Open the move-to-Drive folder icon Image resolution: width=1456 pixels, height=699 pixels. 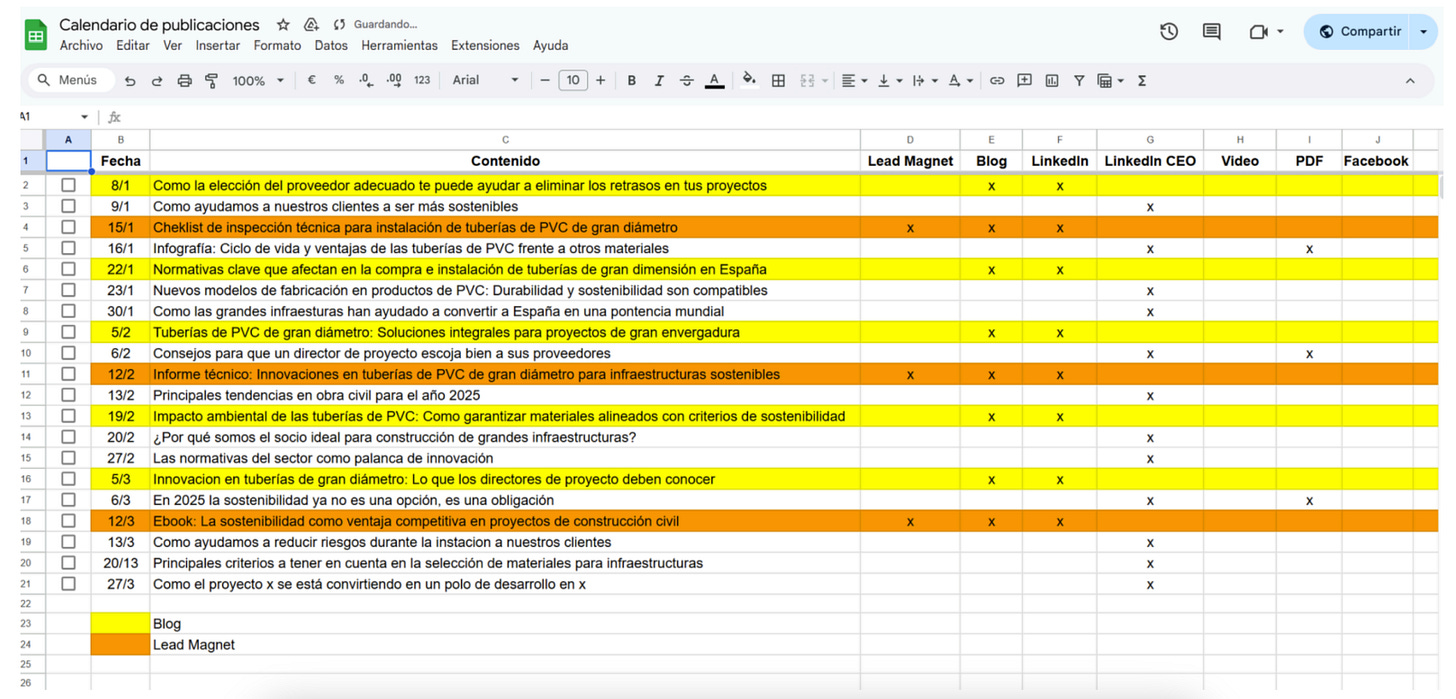[311, 25]
